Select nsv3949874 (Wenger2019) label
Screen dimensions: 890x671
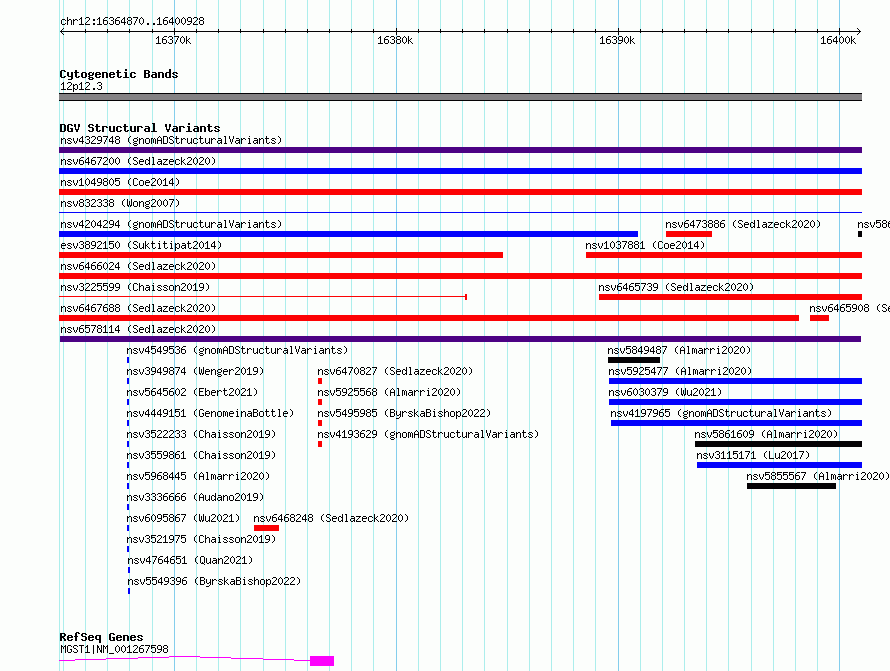[195, 371]
